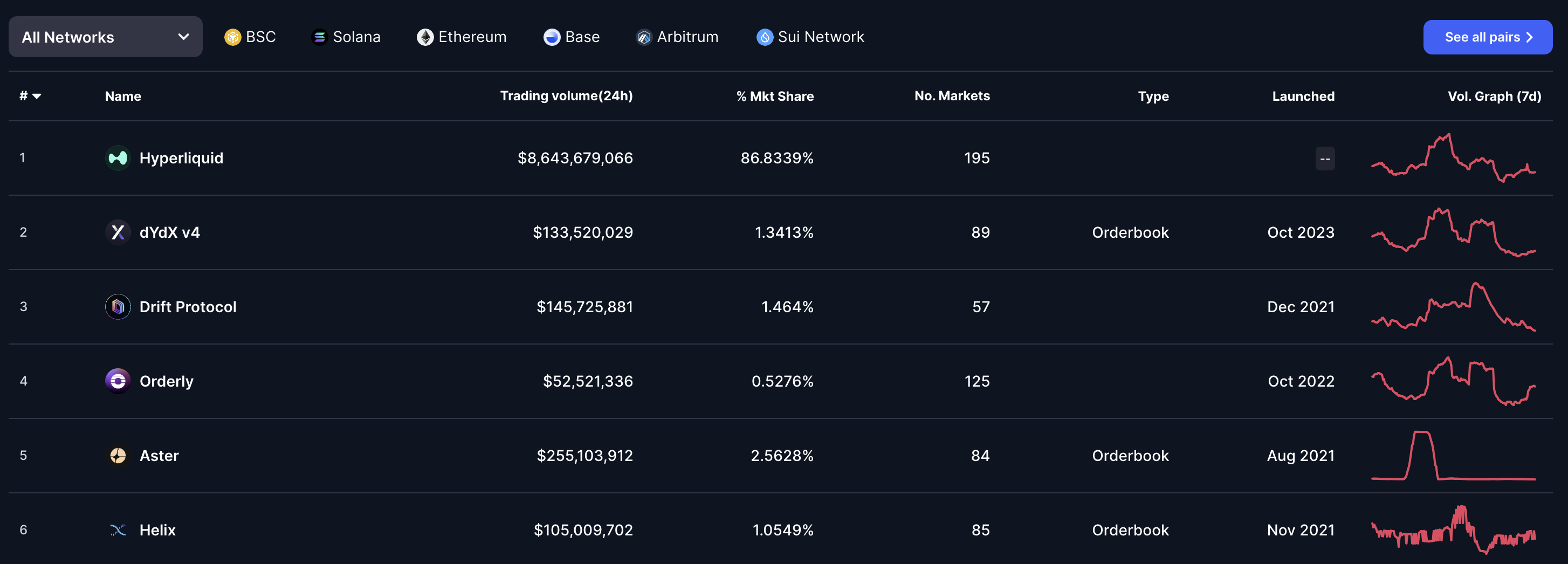Sort by Trading volume(24h) column
The image size is (1568, 564).
pos(566,96)
